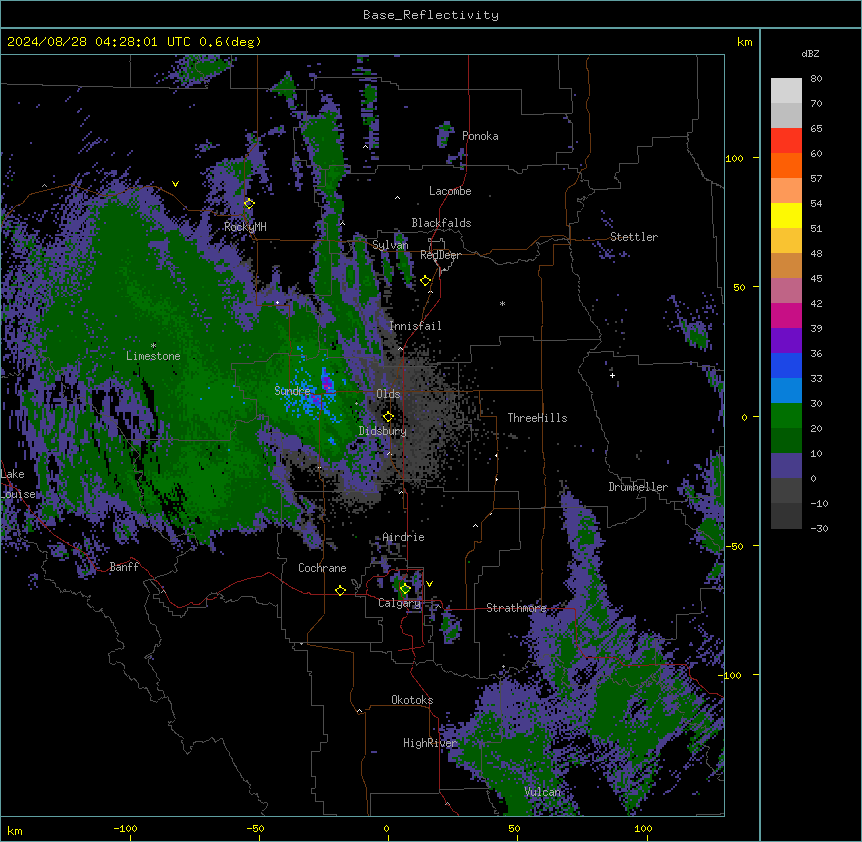Click the RockyMH label

(245, 226)
